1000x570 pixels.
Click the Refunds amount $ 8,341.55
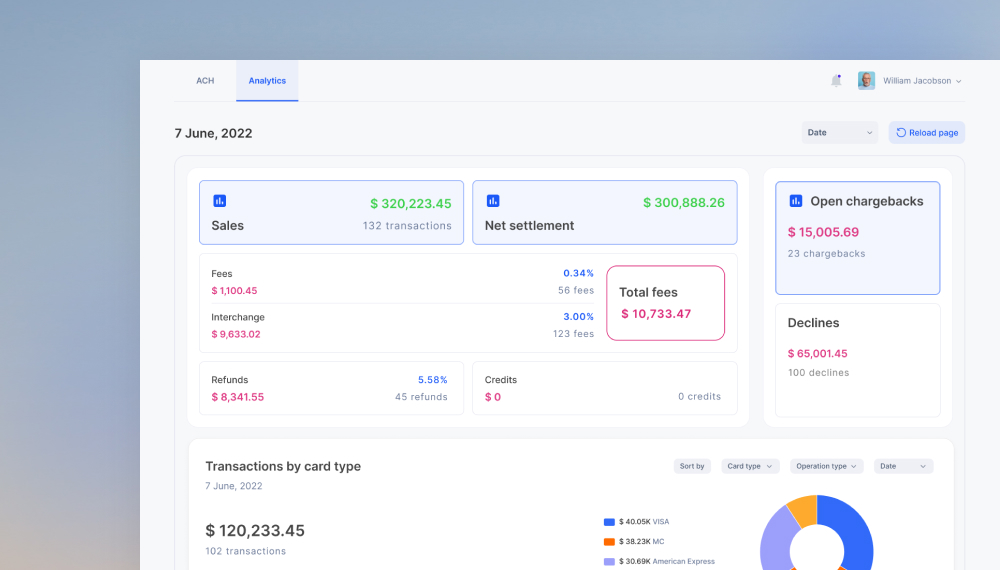coord(237,397)
